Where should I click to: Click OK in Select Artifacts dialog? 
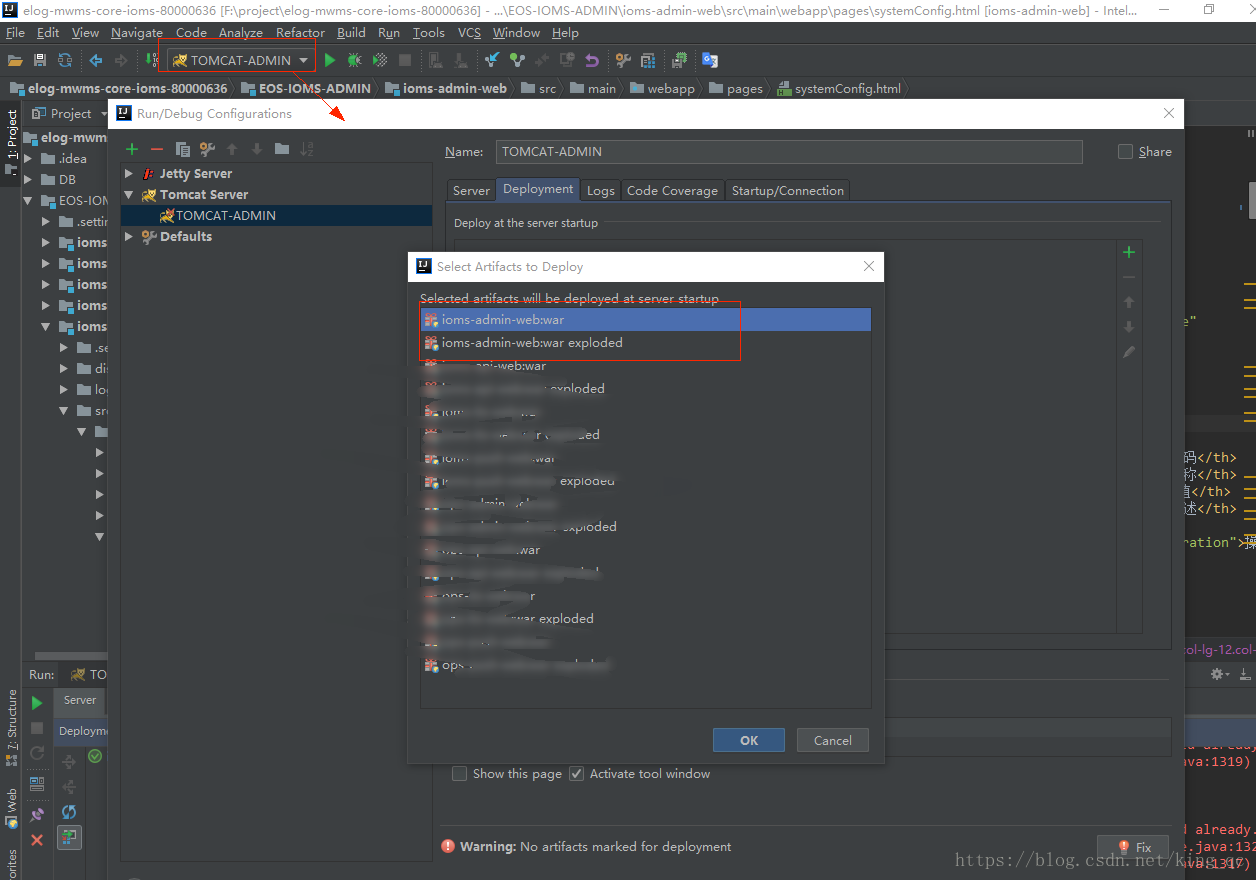click(749, 741)
